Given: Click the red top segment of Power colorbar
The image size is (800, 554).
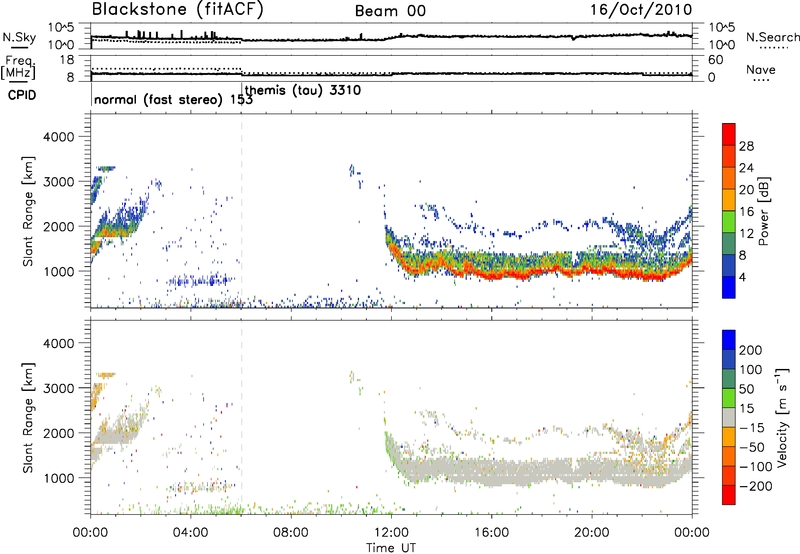Looking at the screenshot, I should [x=729, y=134].
